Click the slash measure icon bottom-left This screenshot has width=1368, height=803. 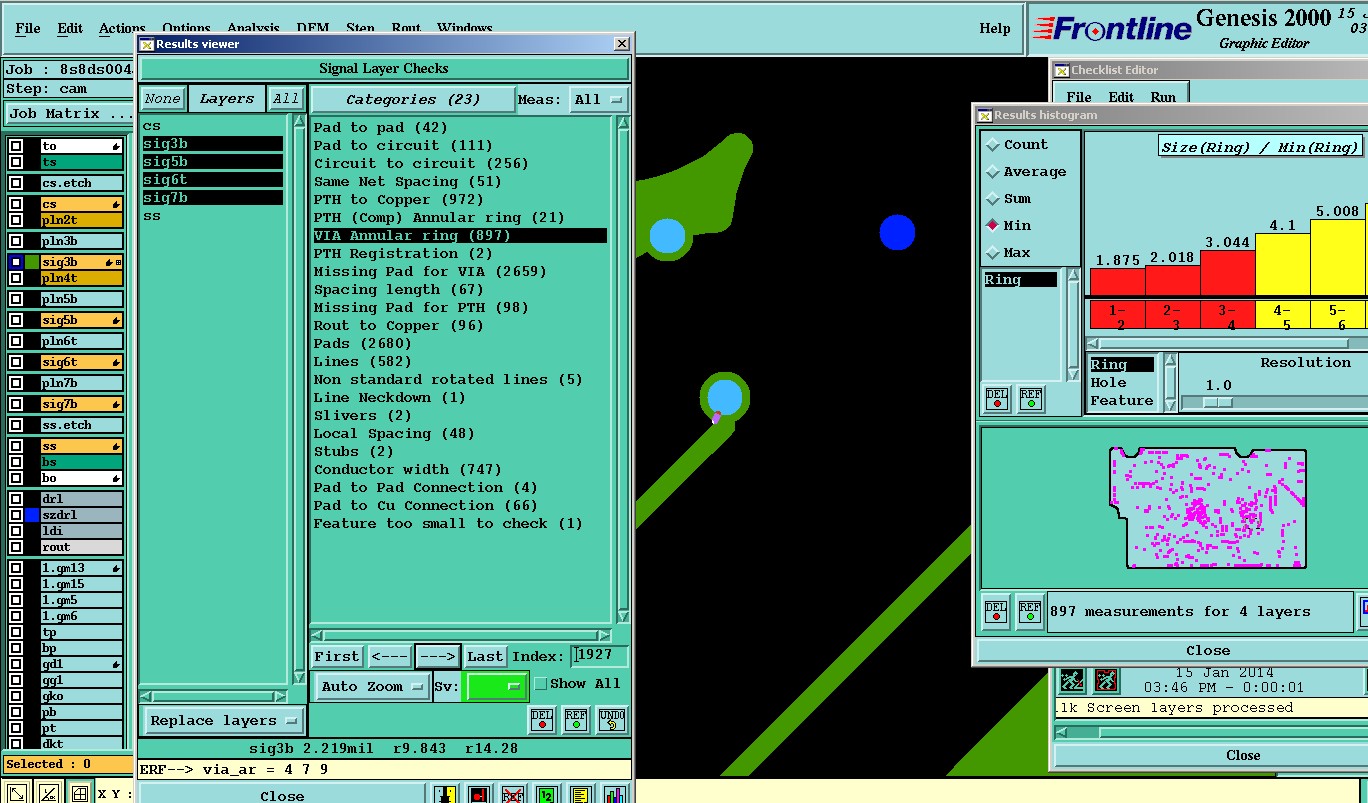click(x=49, y=794)
